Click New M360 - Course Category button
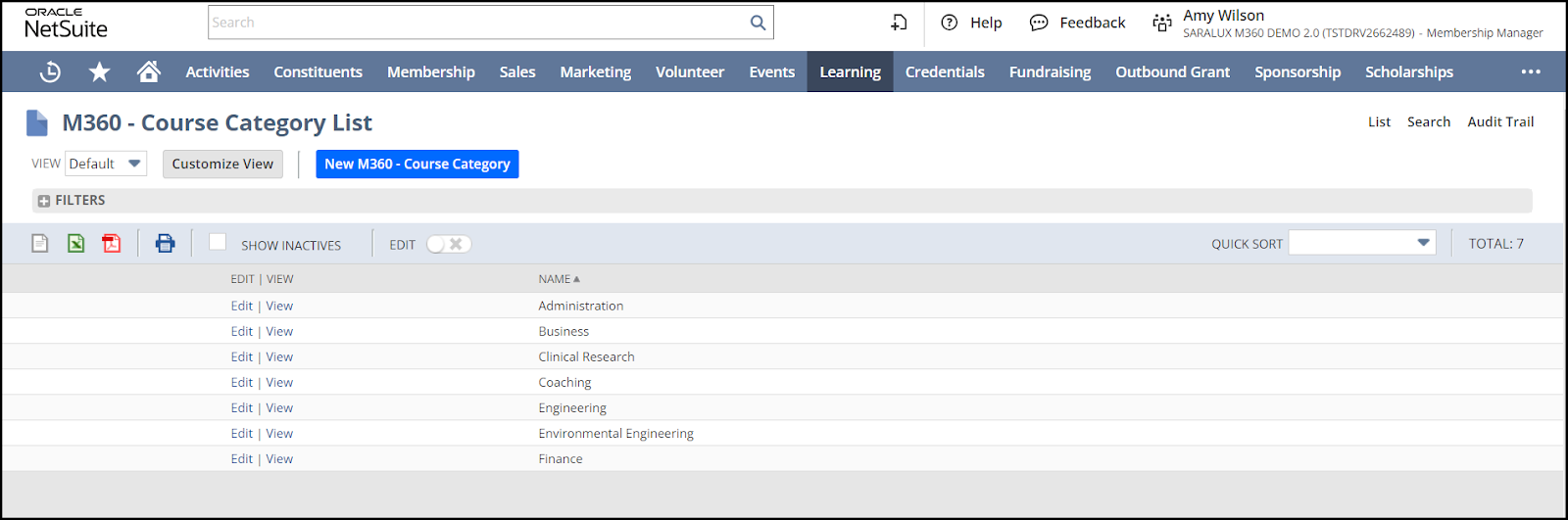 [416, 164]
